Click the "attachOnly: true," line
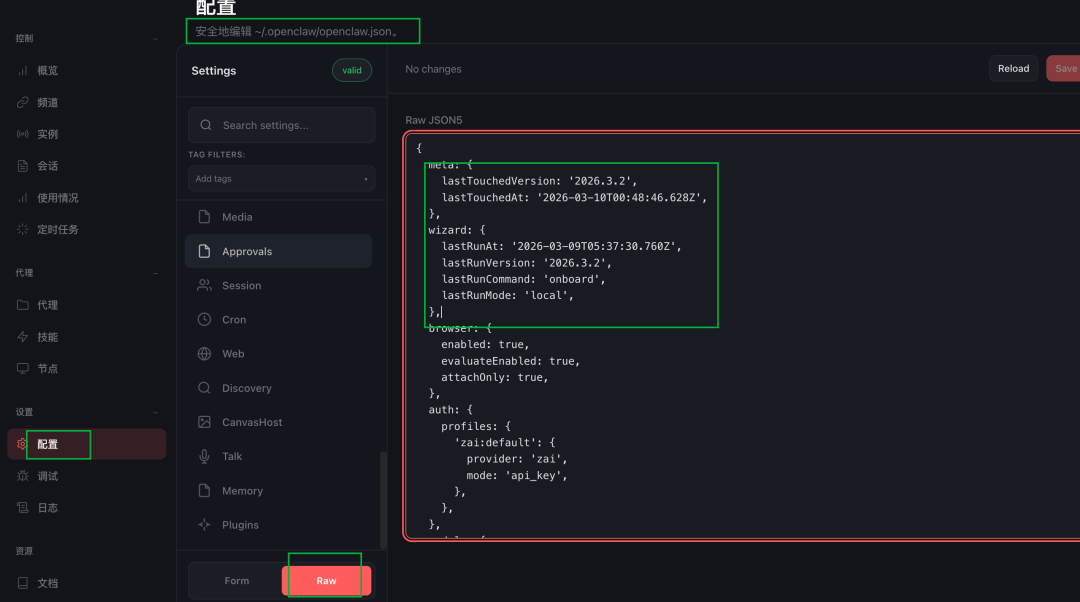The height and width of the screenshot is (602, 1080). pos(495,377)
